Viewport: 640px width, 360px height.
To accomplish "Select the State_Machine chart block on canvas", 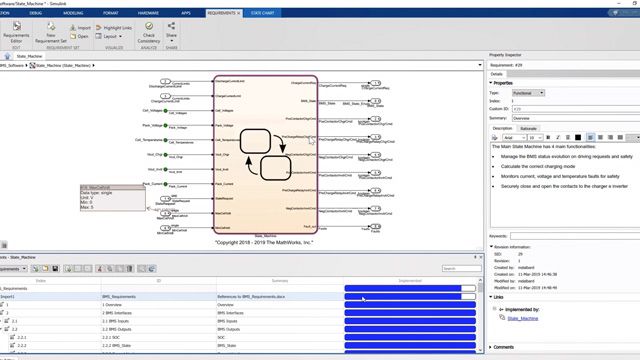I will coord(265,154).
